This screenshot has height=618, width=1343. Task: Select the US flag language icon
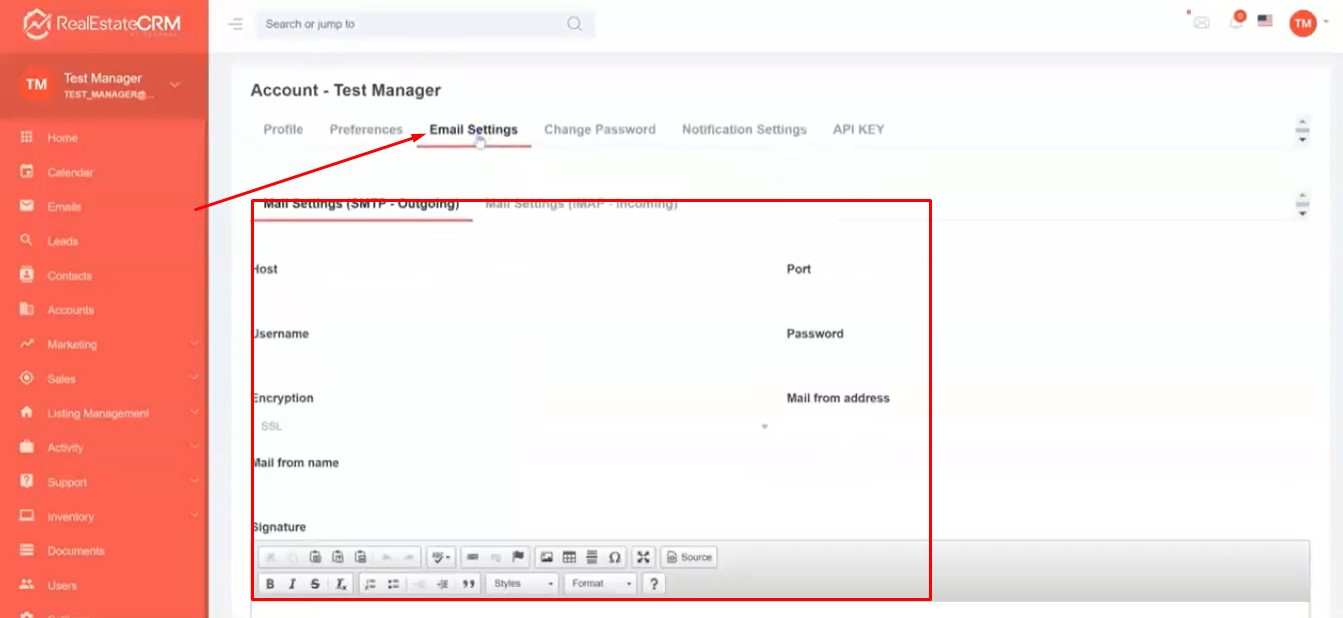tap(1265, 21)
